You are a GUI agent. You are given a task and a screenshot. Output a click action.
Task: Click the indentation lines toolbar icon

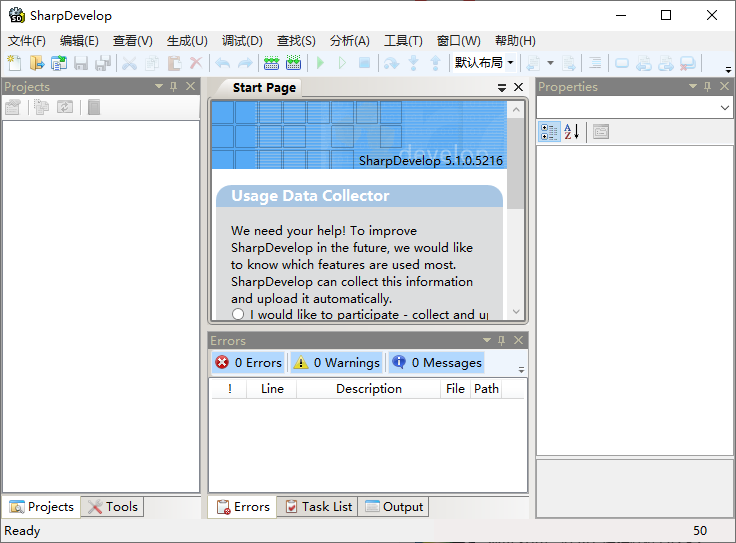coord(595,62)
